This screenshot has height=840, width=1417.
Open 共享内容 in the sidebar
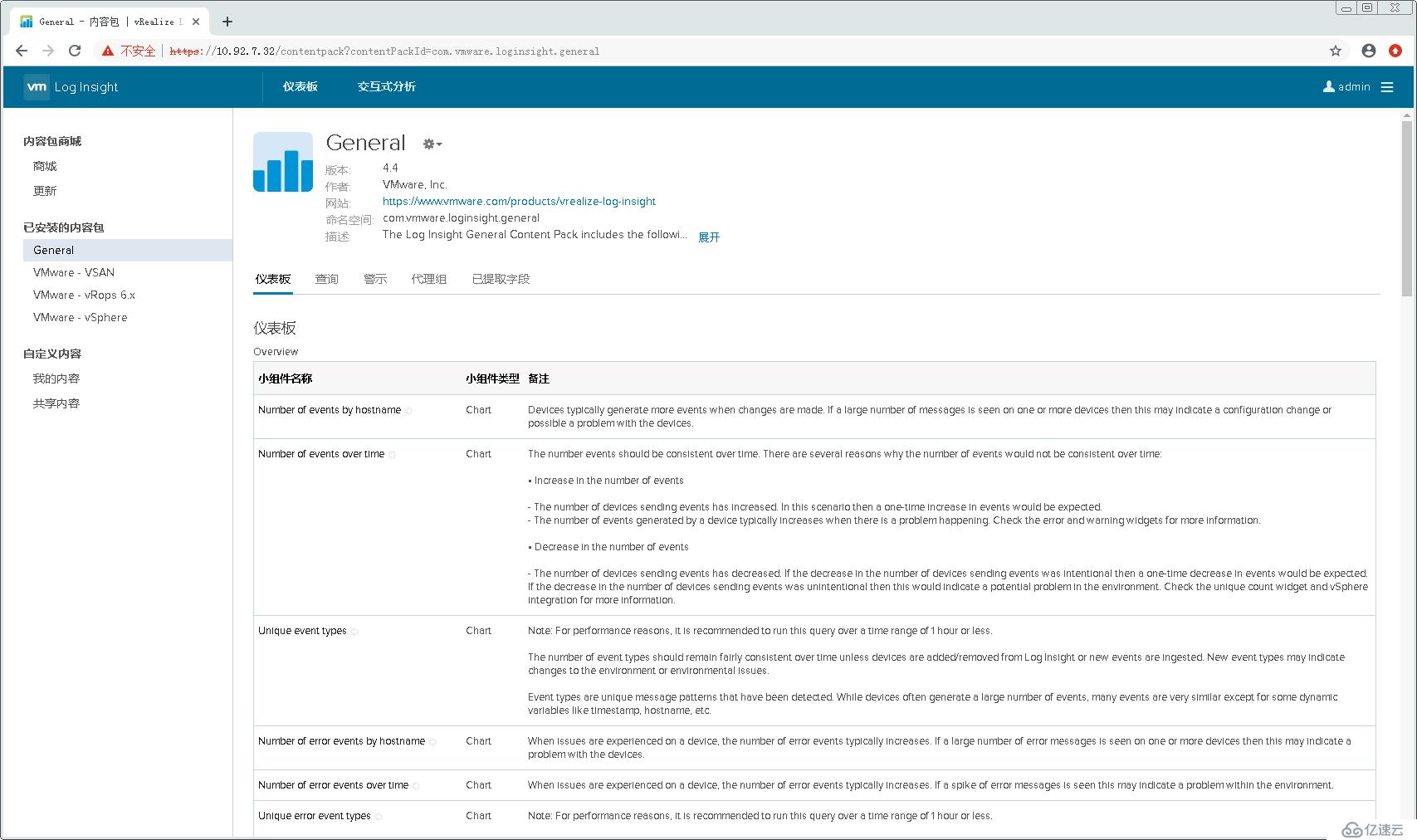click(56, 403)
